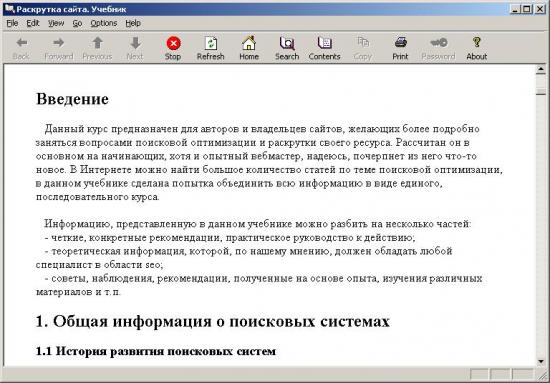Viewport: 550px width, 383px height.
Task: Go to Next topic arrow
Action: pyautogui.click(x=135, y=43)
